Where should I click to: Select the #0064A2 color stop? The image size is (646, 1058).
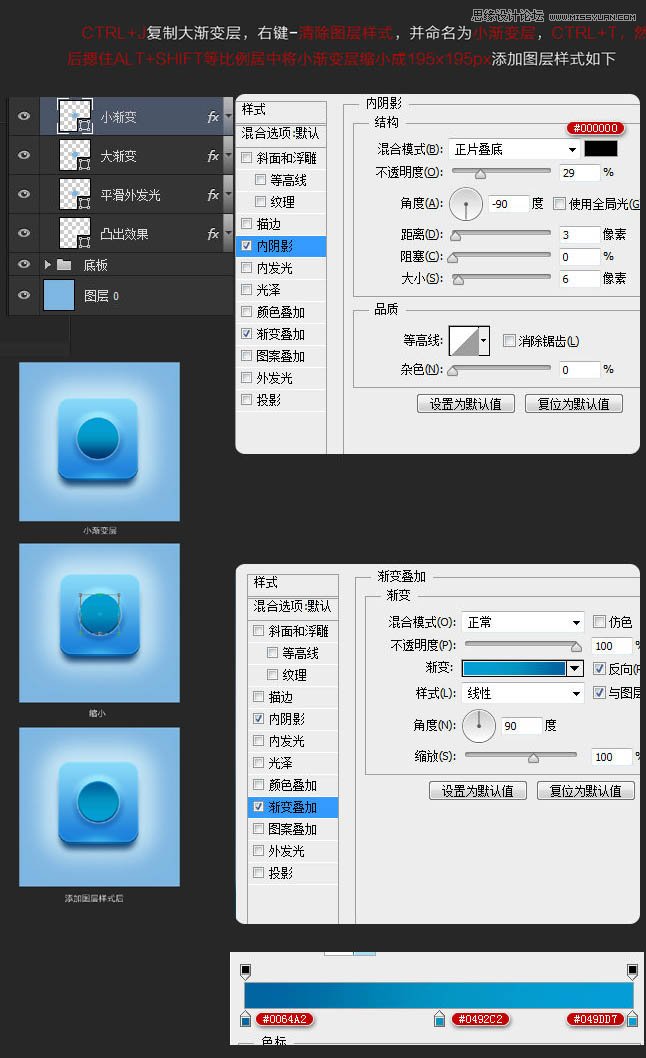[x=246, y=1019]
